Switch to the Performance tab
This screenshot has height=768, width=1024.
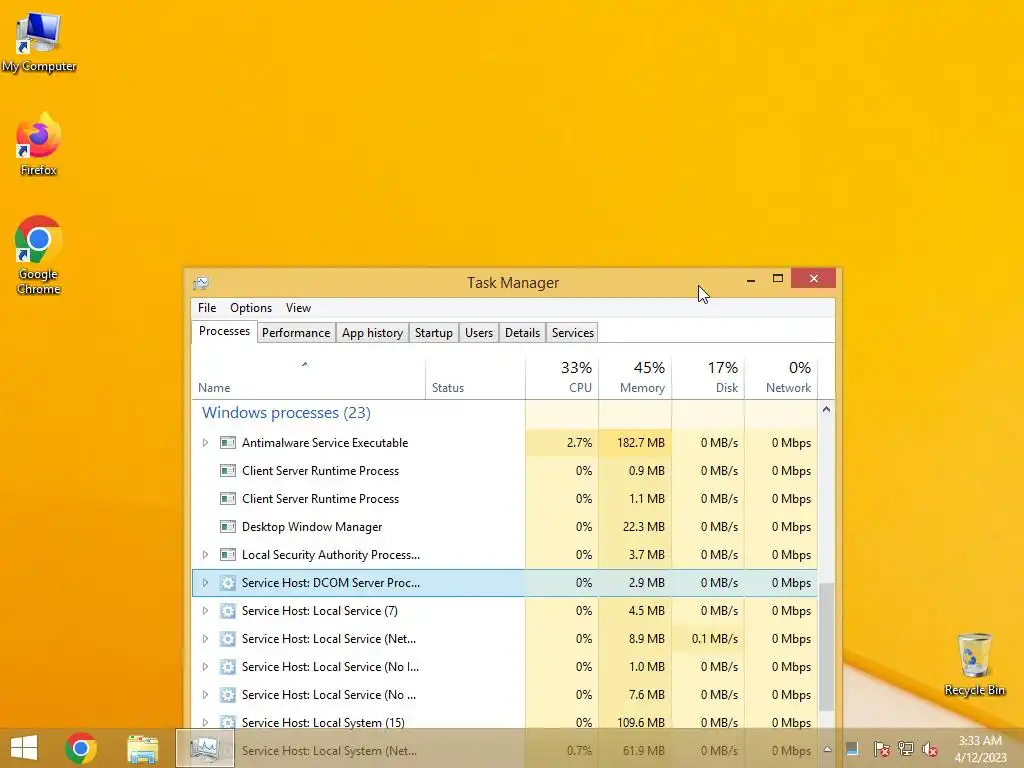(296, 333)
